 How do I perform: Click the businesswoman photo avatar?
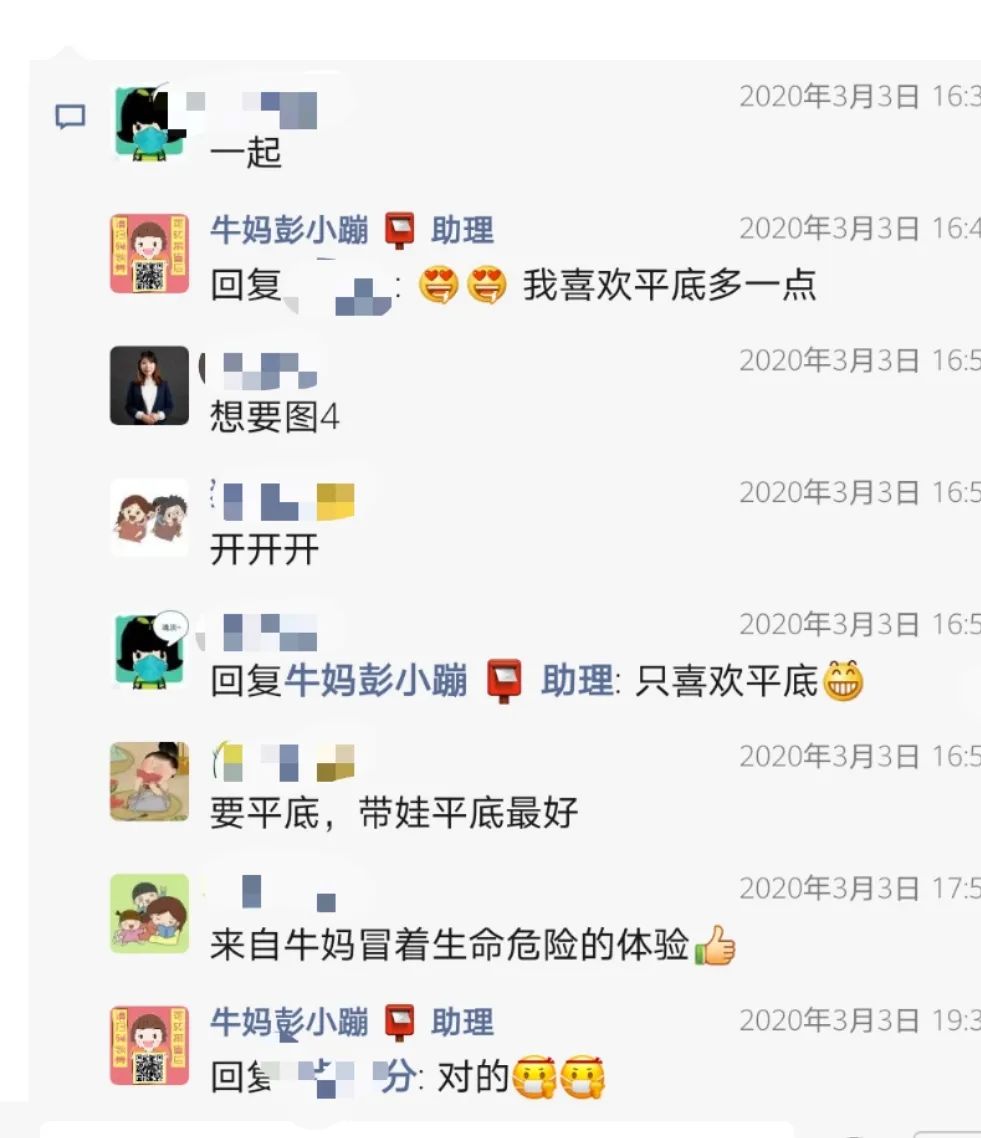point(149,385)
